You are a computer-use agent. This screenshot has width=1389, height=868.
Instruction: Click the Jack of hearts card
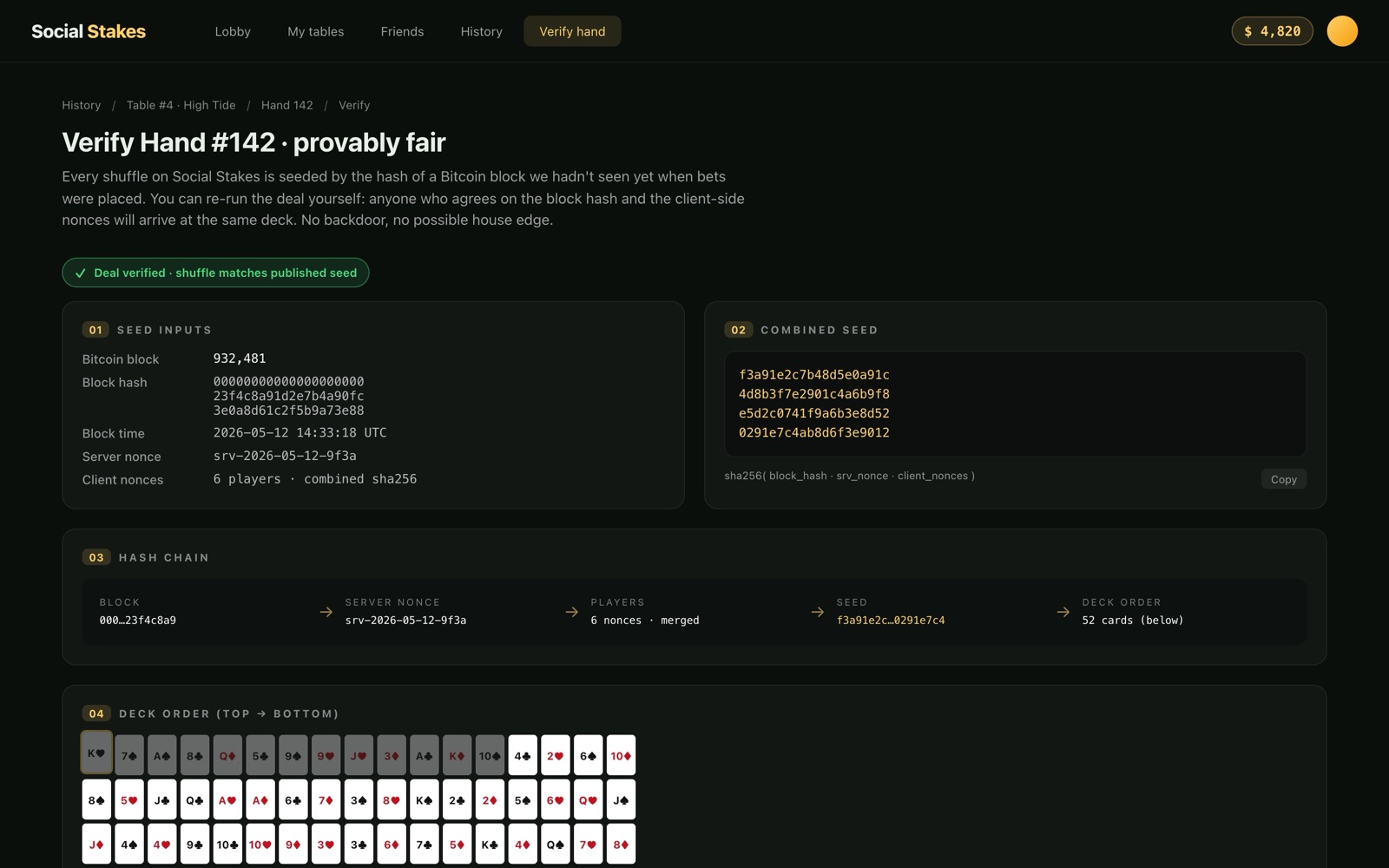[x=359, y=755]
